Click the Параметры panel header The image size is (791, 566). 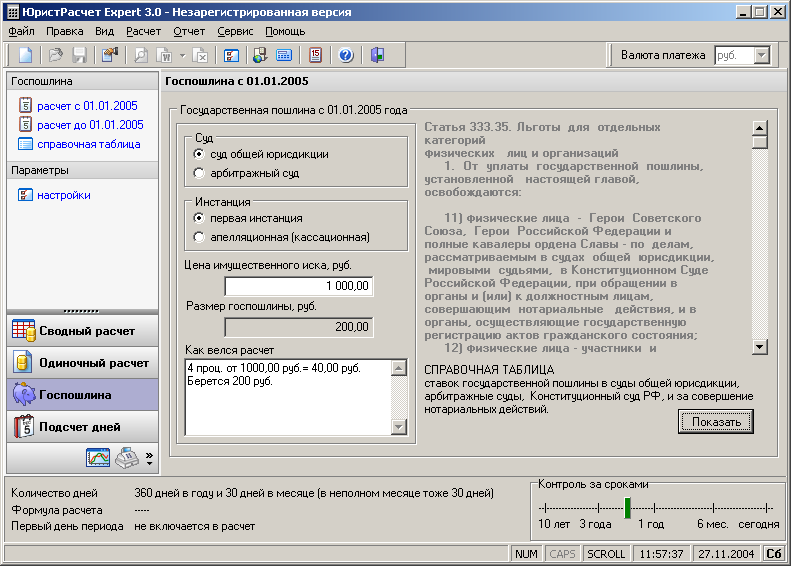point(82,170)
